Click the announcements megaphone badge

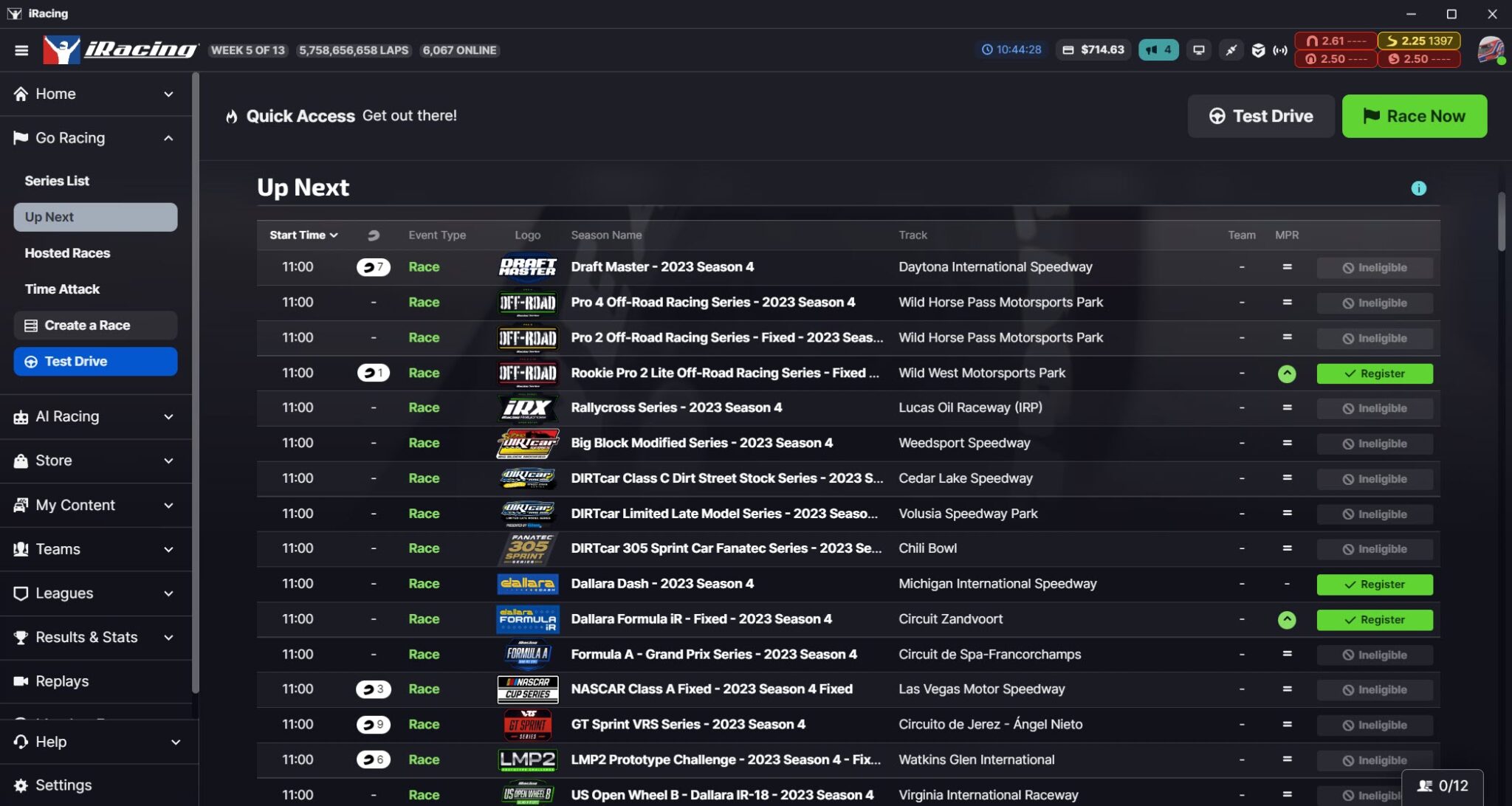coord(1158,50)
